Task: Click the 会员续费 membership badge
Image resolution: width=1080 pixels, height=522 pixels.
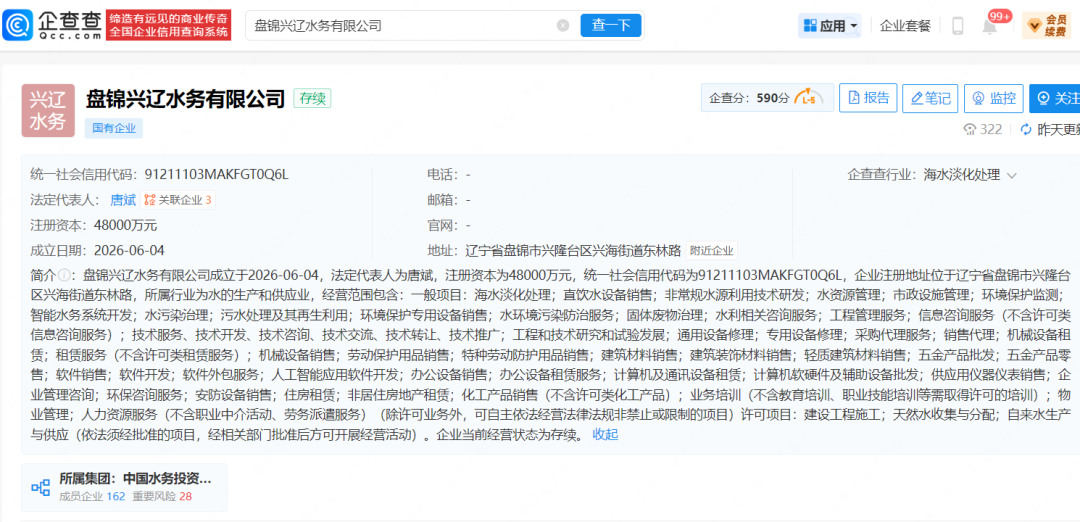Action: (x=1046, y=26)
